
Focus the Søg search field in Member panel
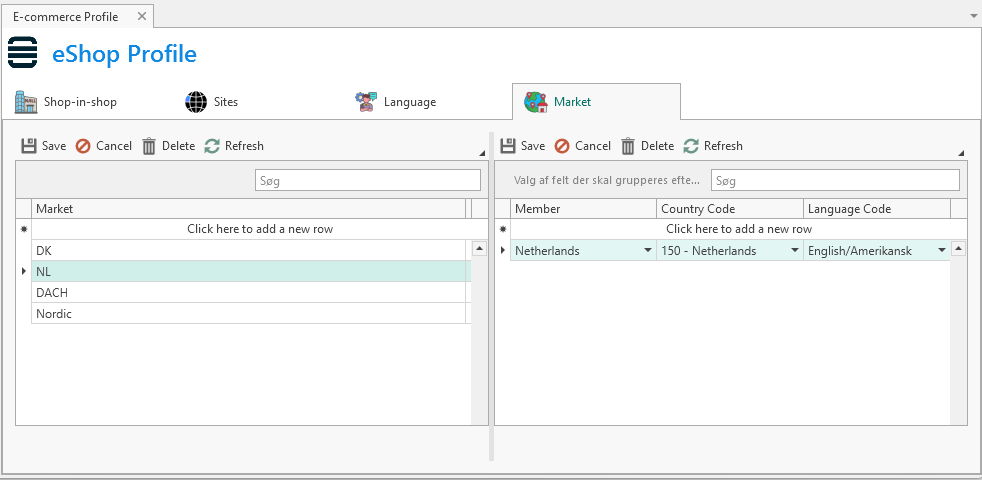point(835,180)
